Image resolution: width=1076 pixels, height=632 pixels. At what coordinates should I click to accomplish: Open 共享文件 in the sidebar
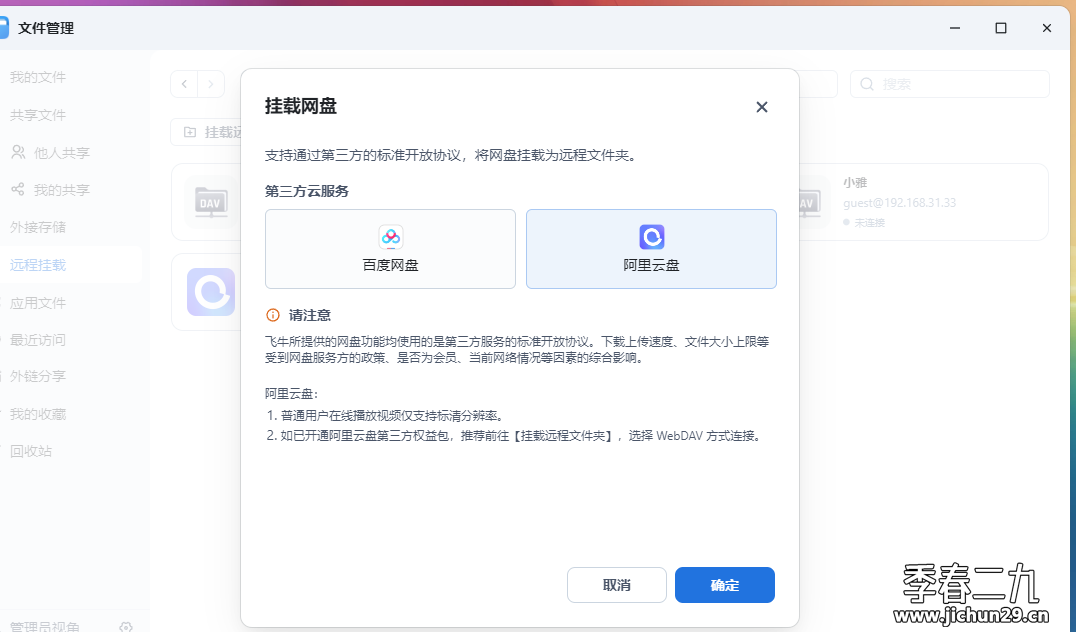tap(38, 115)
